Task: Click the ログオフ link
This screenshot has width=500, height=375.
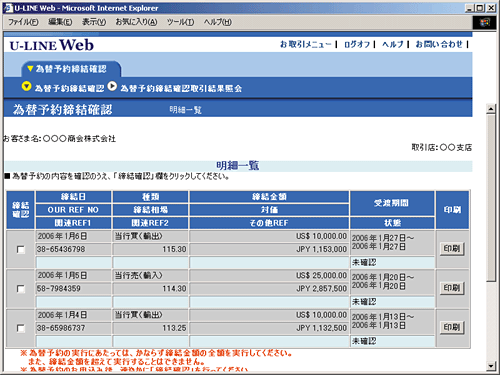Action: pyautogui.click(x=357, y=44)
